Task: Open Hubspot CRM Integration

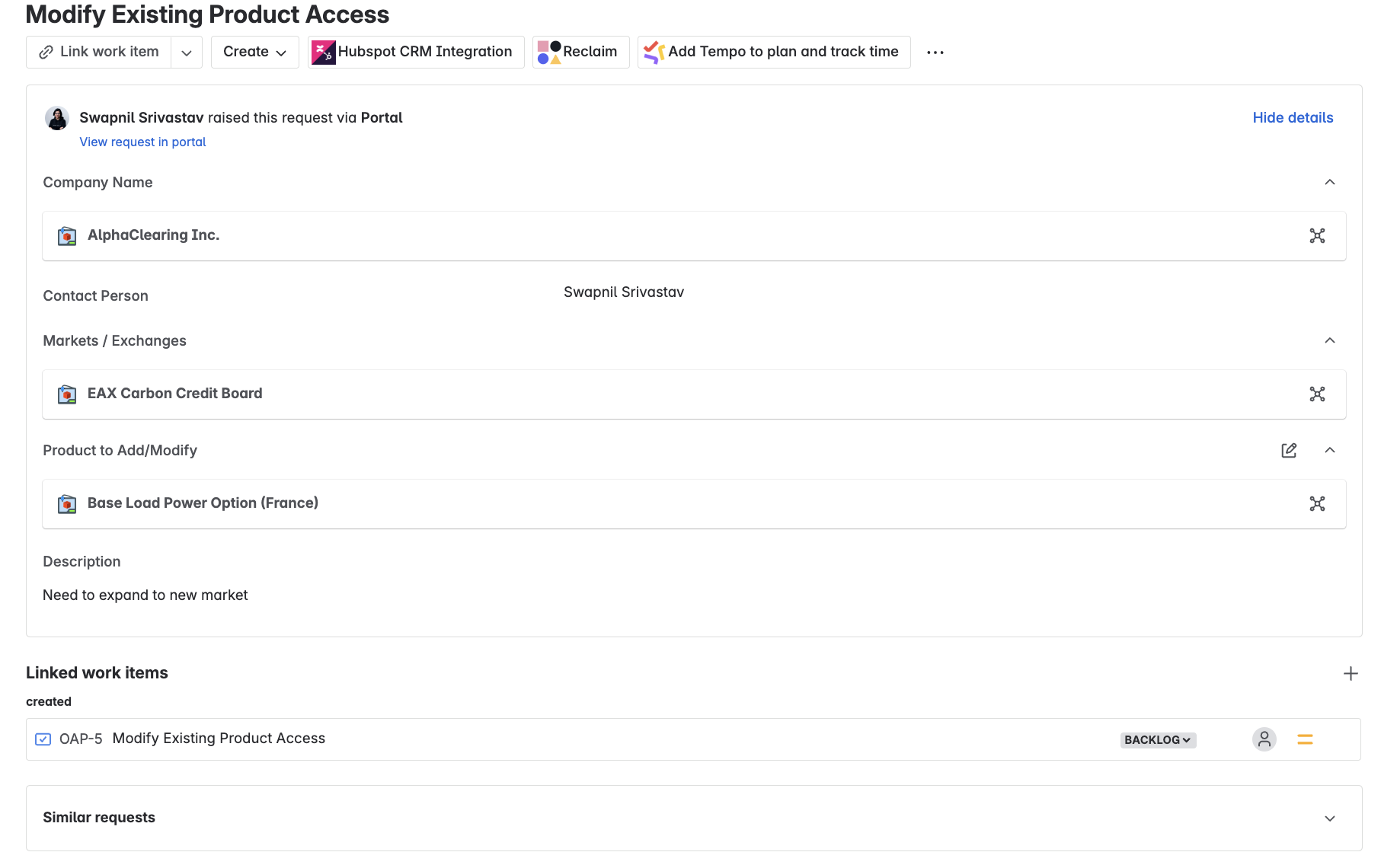Action: (x=416, y=53)
